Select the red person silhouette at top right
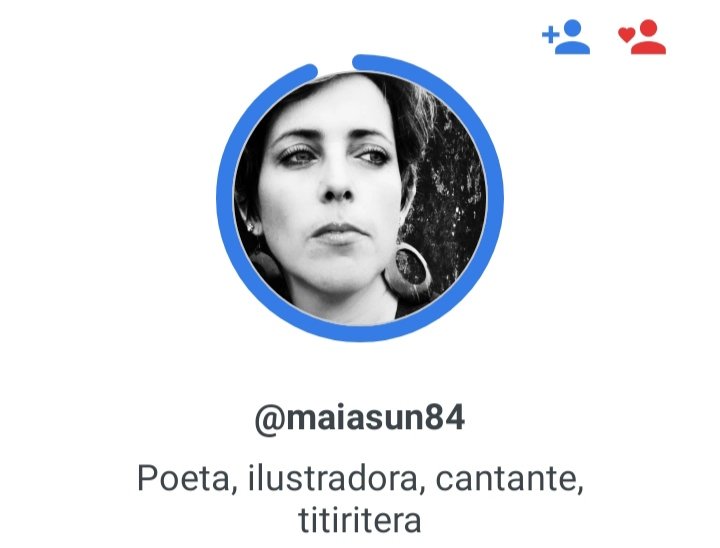 (x=648, y=38)
